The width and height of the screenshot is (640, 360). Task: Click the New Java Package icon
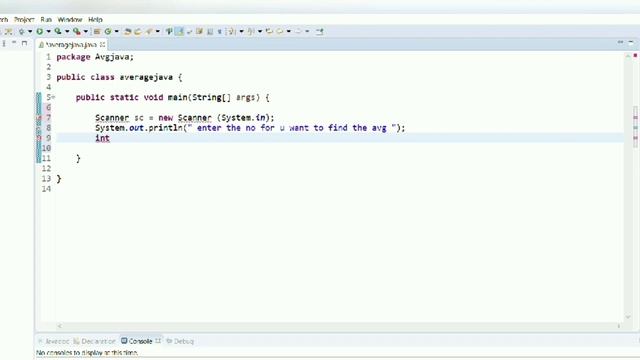(x=97, y=31)
